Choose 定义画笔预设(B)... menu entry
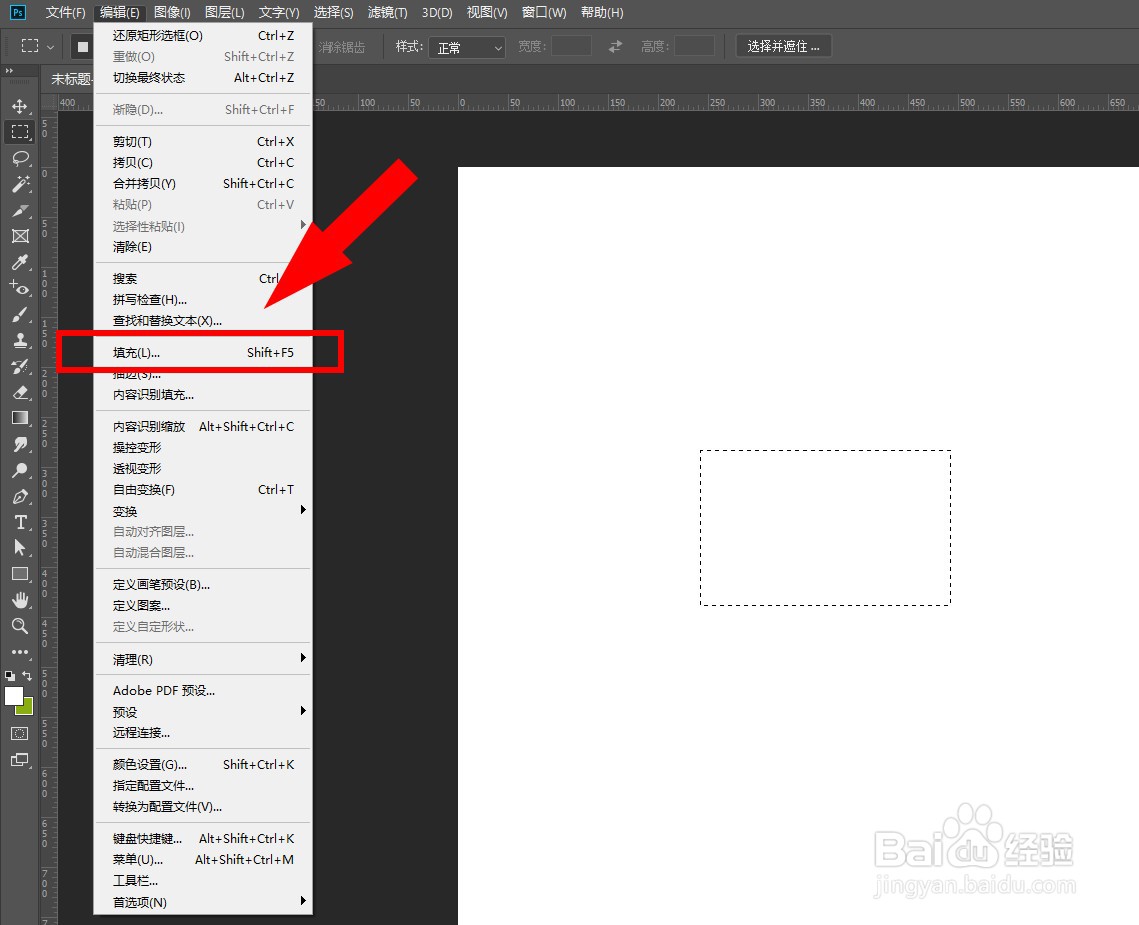Screen dimensions: 1139x925 (203, 584)
